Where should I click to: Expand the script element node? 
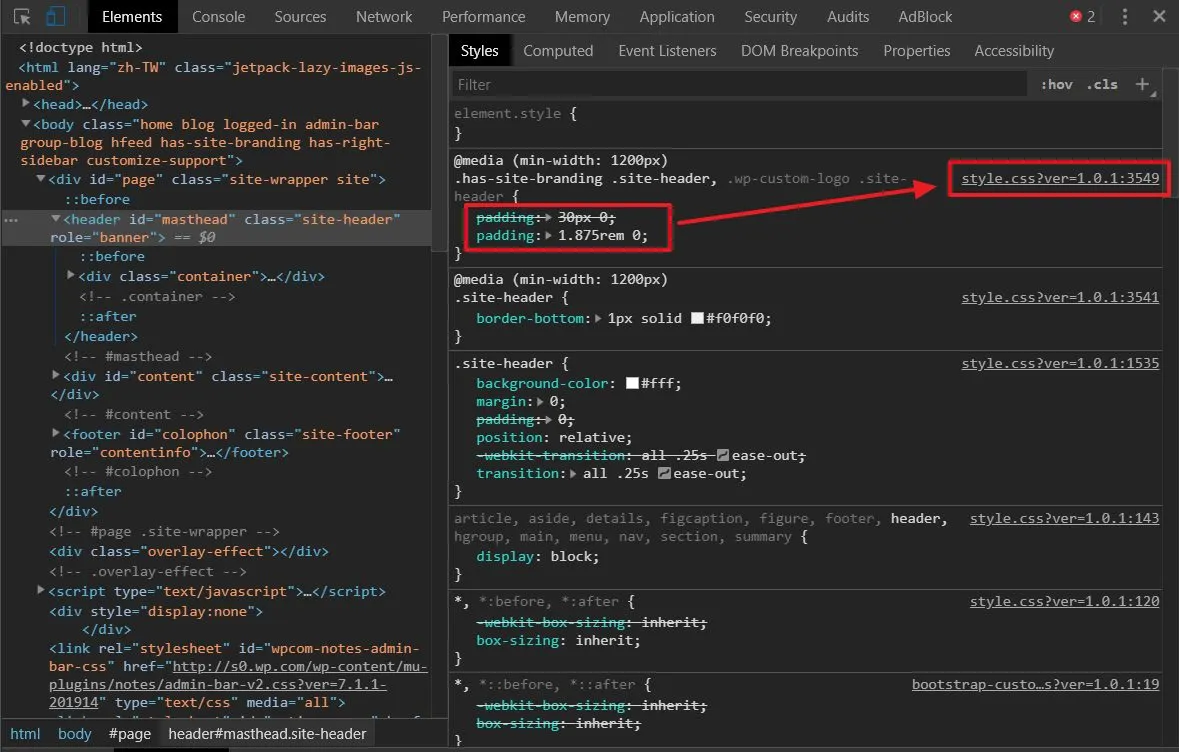pyautogui.click(x=41, y=590)
